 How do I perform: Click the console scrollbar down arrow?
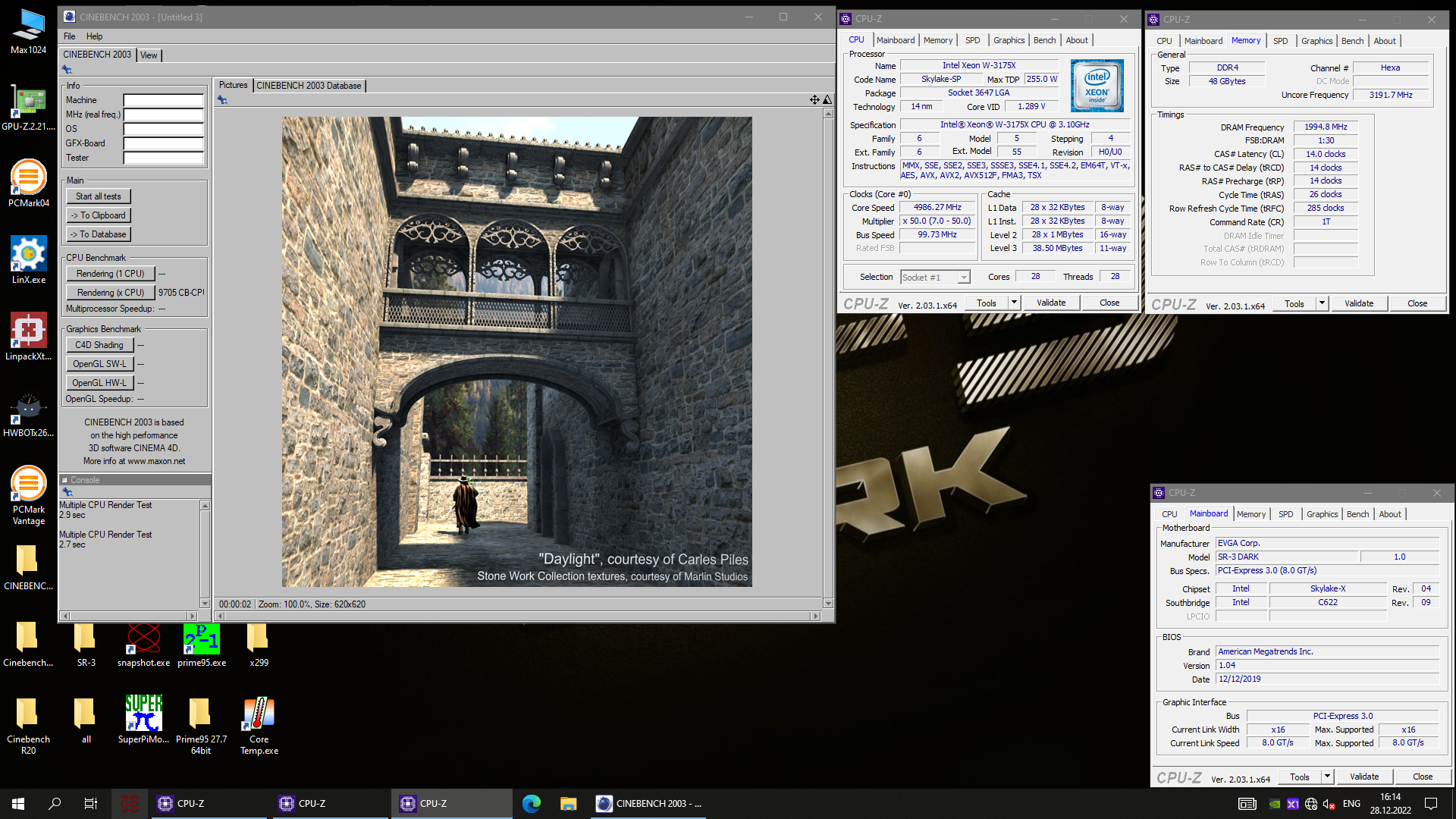pos(205,604)
